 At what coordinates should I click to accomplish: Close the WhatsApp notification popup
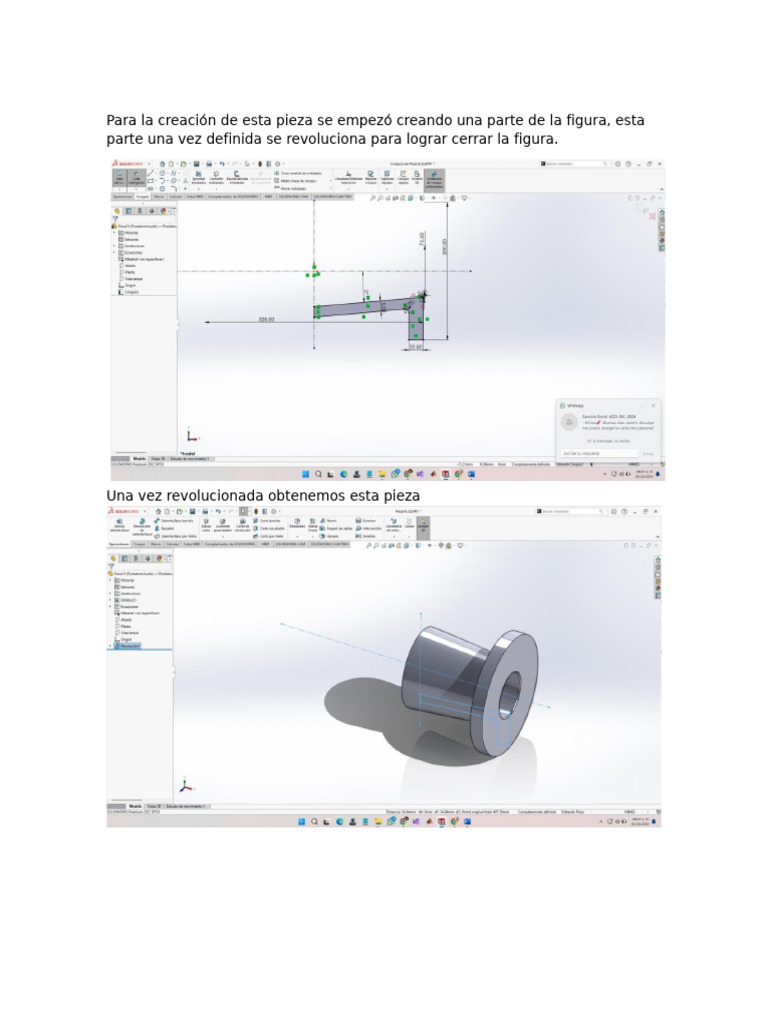coord(652,406)
